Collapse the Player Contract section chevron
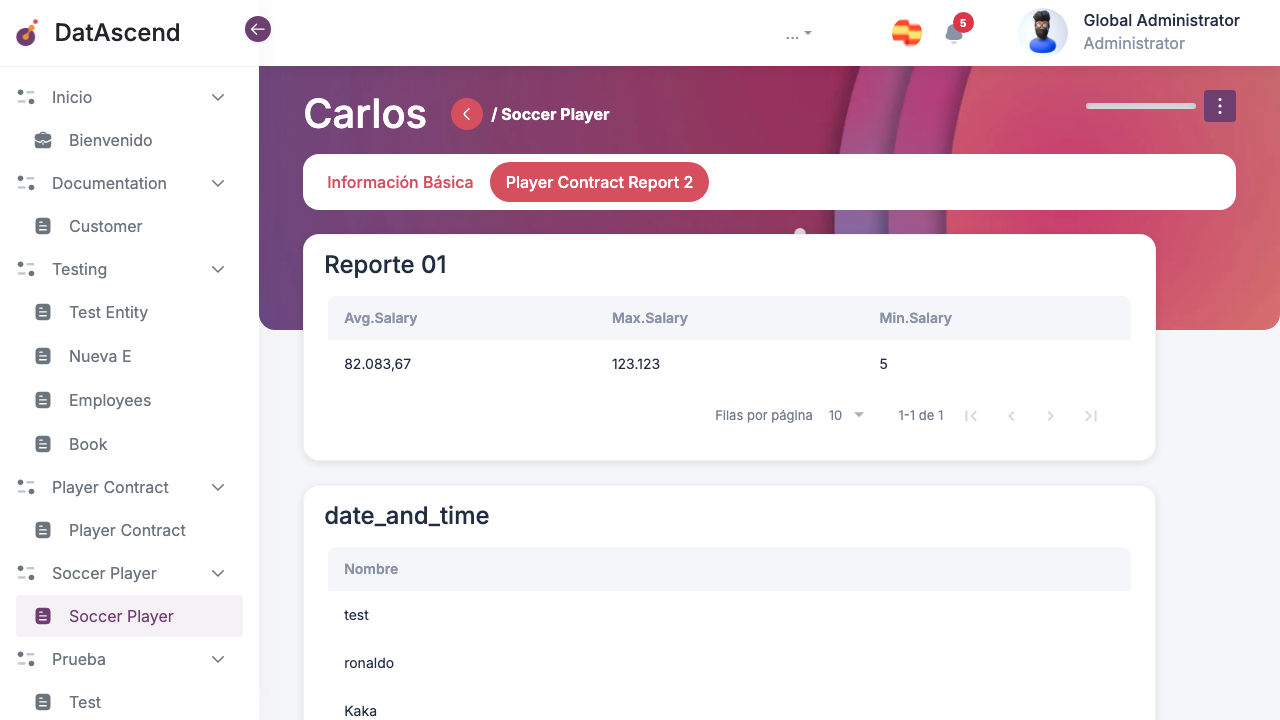The width and height of the screenshot is (1280, 720). coord(218,487)
